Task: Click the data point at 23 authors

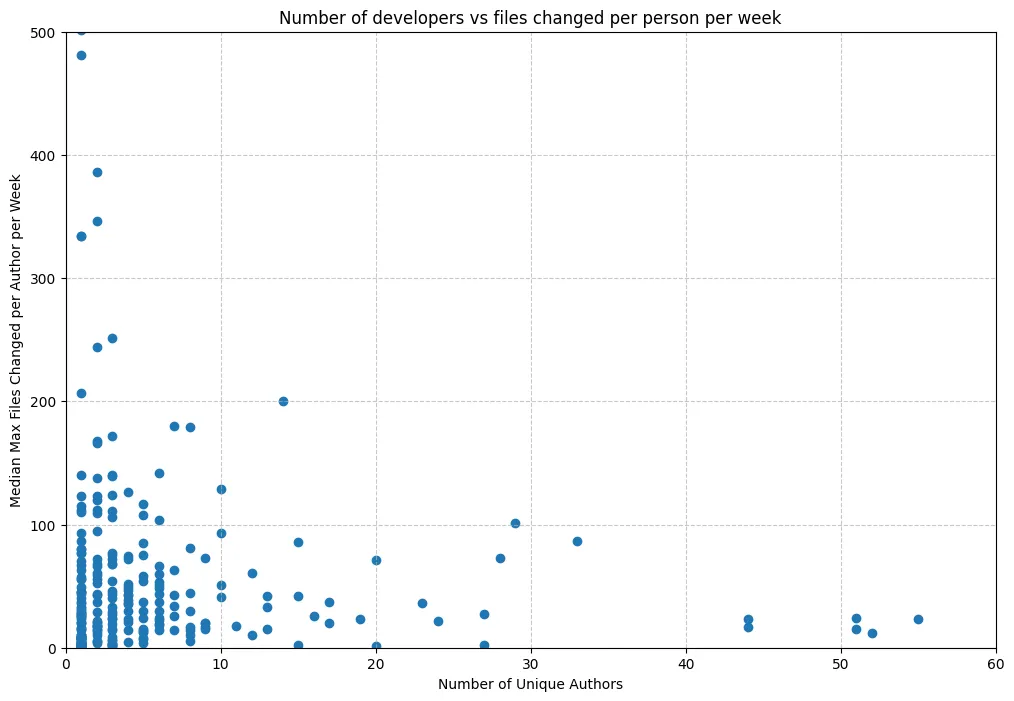Action: [422, 603]
